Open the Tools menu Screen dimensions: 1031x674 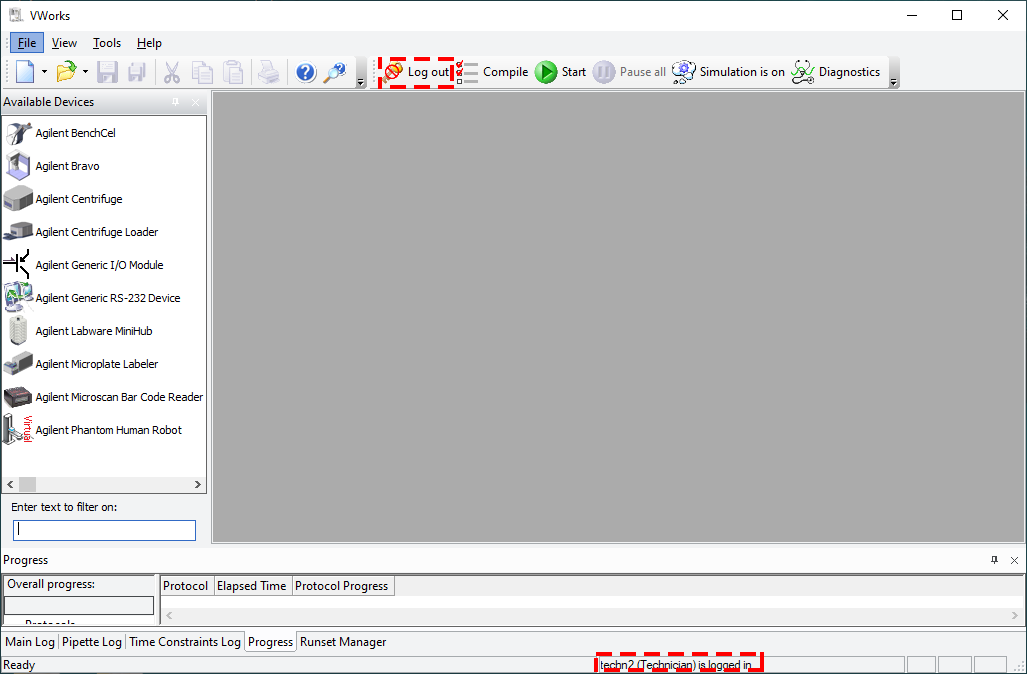107,43
